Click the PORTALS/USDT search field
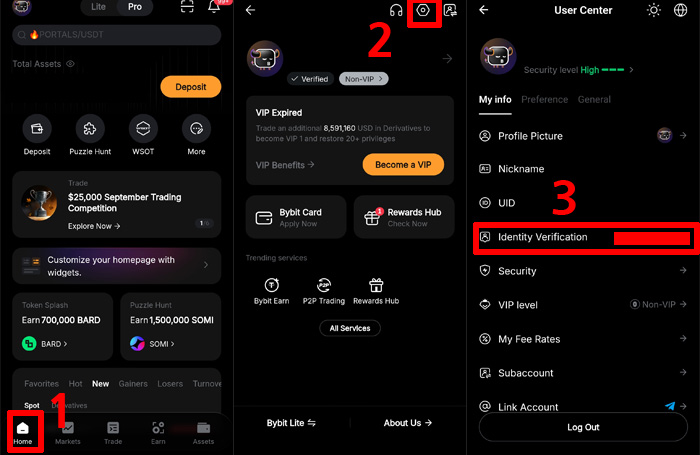Viewport: 700px width, 455px height. click(x=116, y=36)
